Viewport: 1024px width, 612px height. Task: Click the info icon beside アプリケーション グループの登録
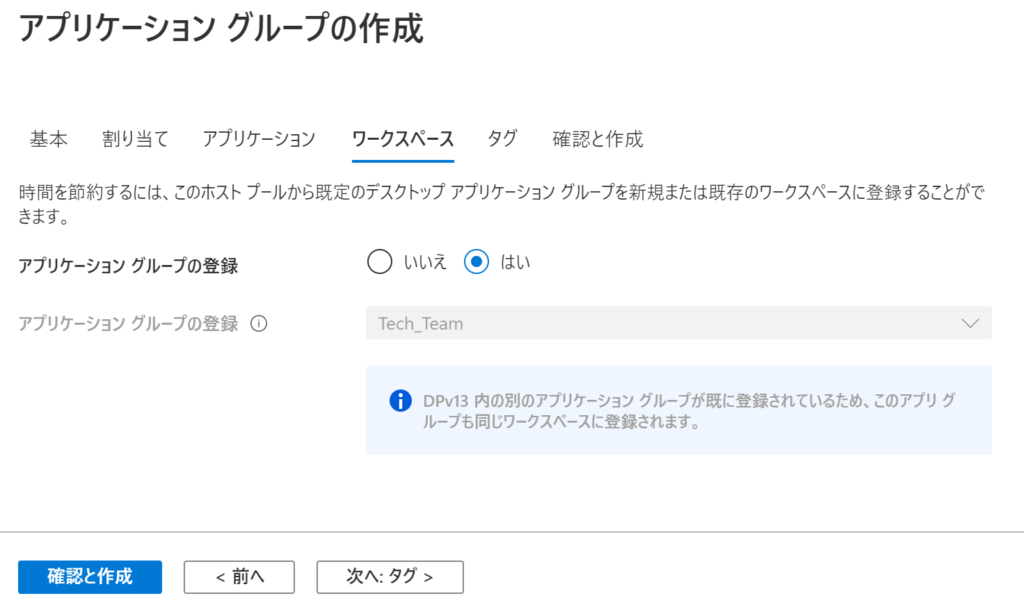click(259, 323)
